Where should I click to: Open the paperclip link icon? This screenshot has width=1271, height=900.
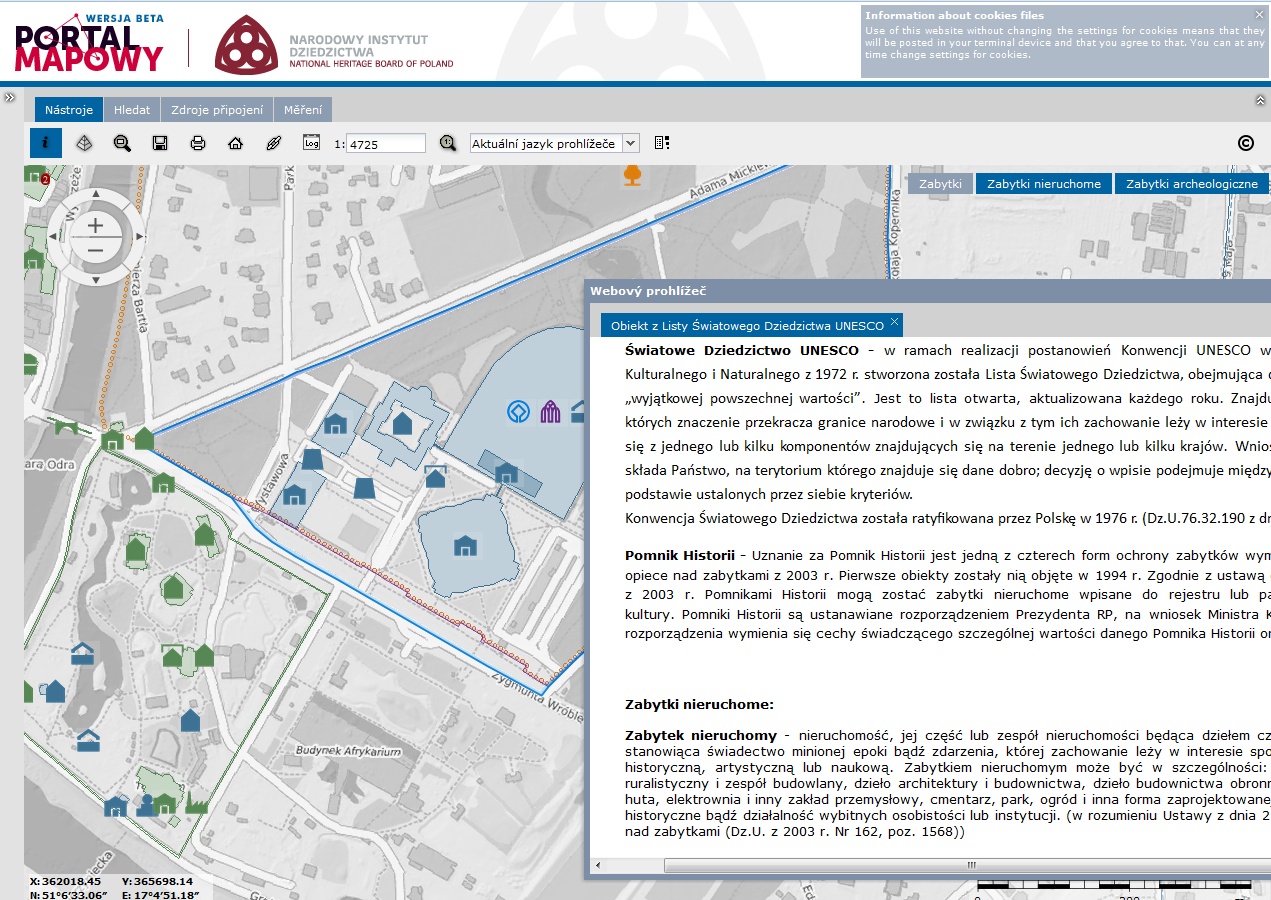tap(274, 143)
